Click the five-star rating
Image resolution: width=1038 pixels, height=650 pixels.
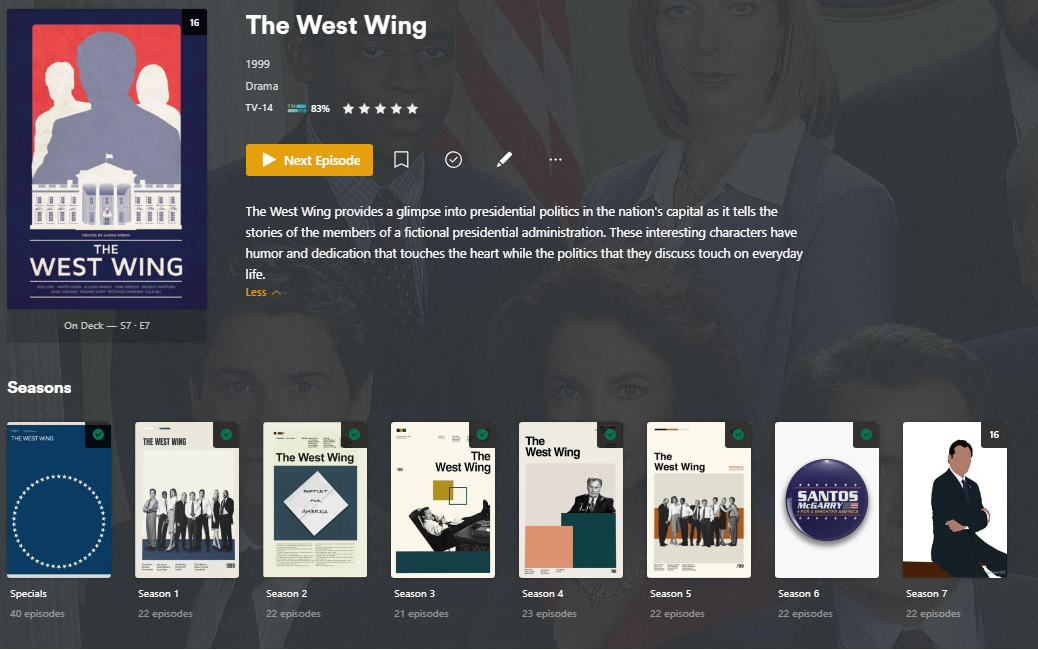click(380, 109)
